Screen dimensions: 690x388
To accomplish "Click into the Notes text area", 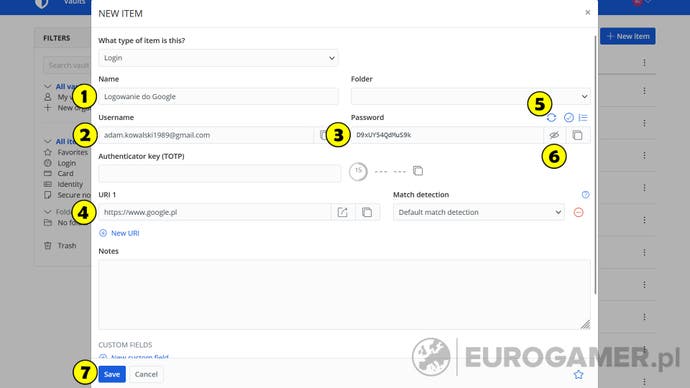I will (x=344, y=294).
